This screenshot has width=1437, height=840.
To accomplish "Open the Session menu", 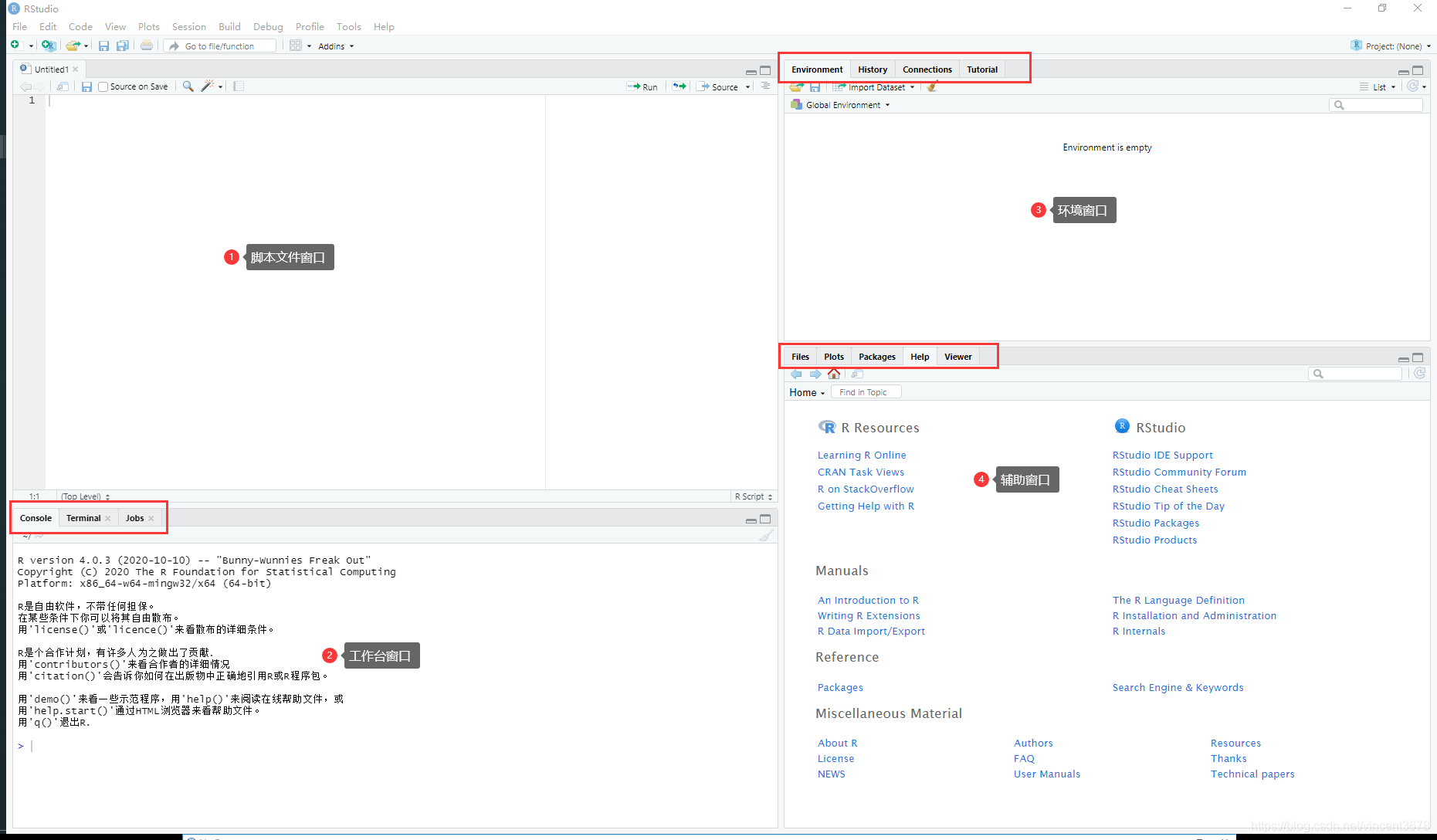I will [x=189, y=26].
